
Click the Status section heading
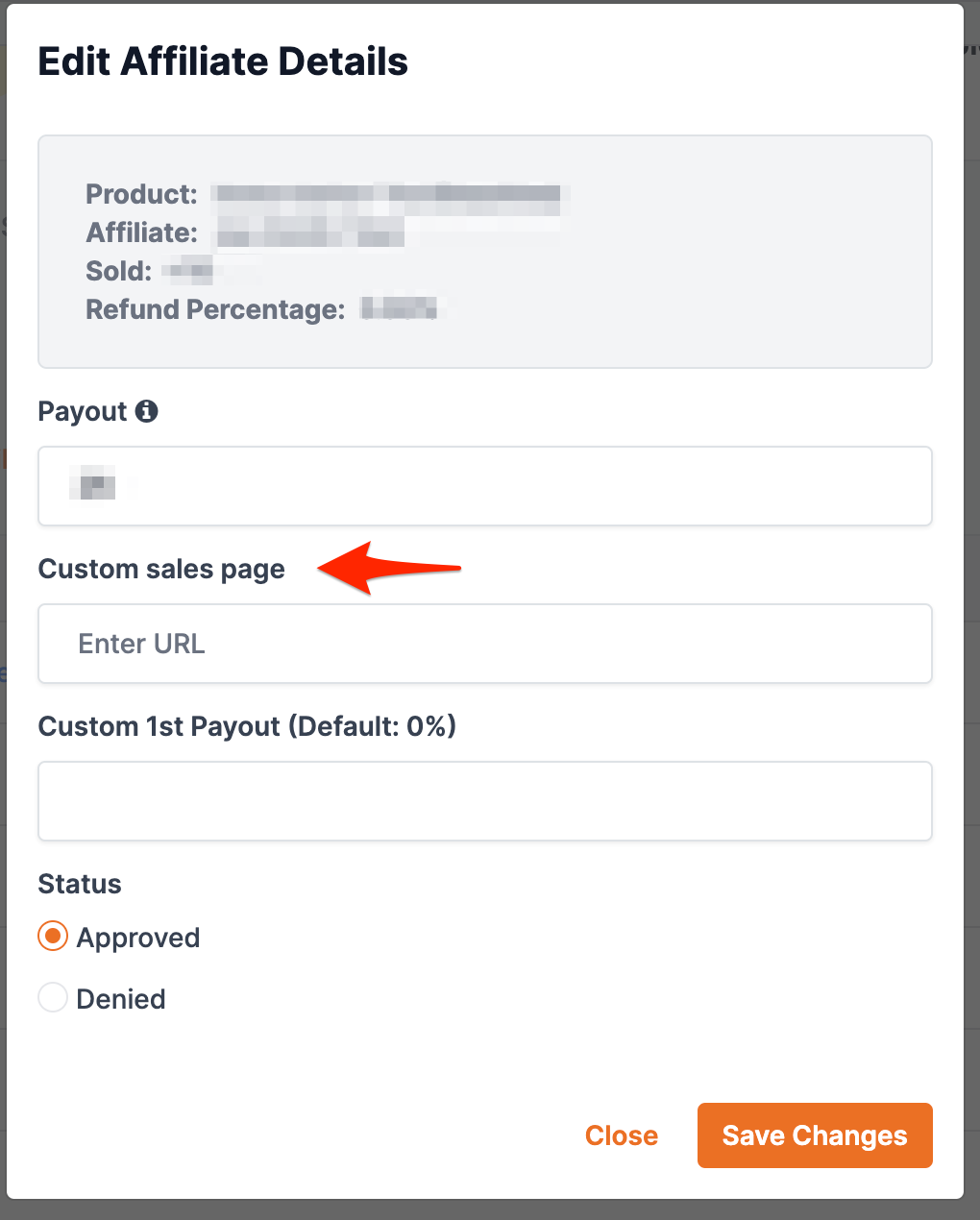click(x=80, y=884)
